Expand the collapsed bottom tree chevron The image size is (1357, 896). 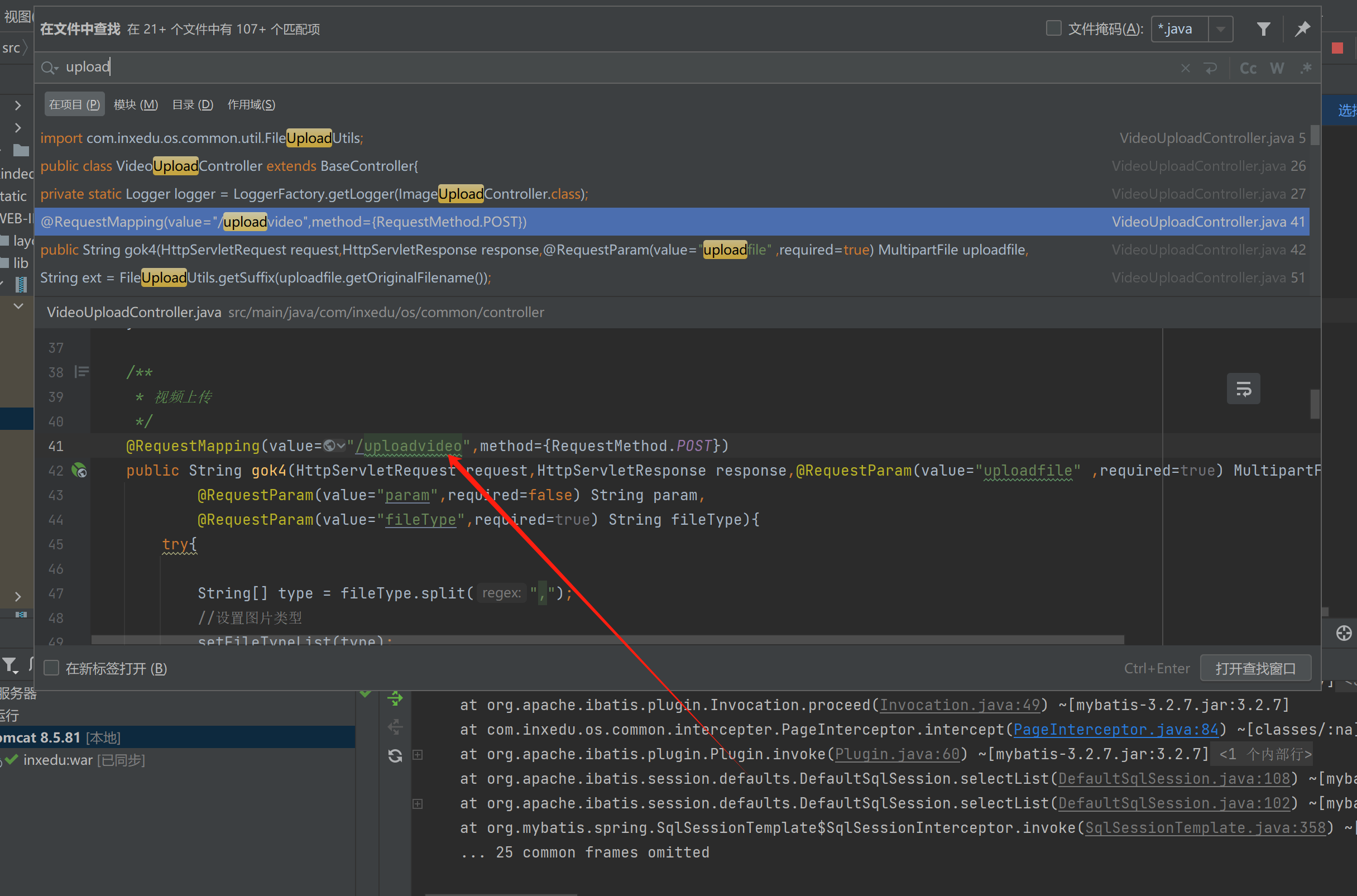click(18, 597)
